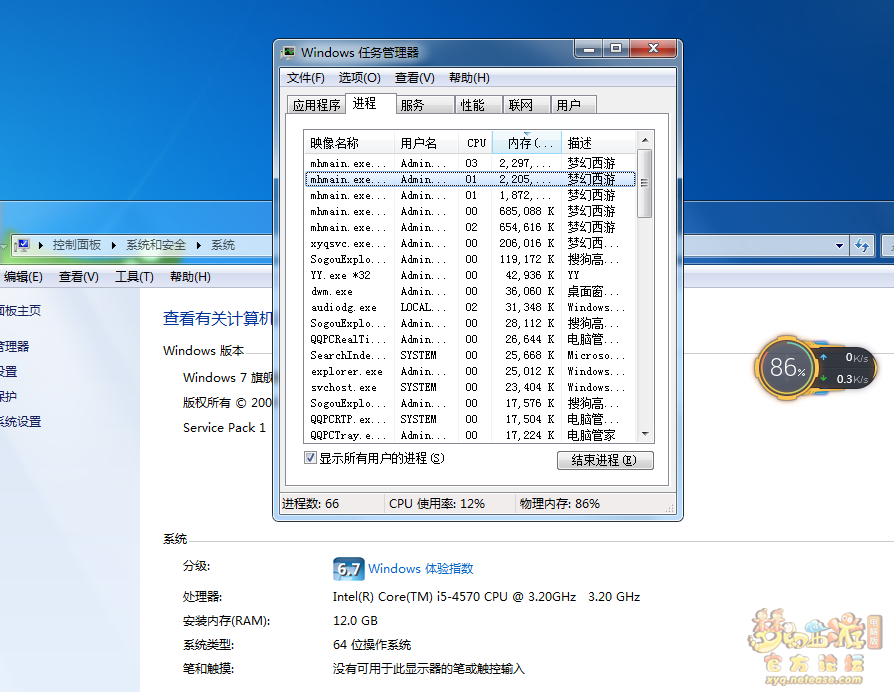
Task: Click the CPU 使用率: 12% status entry
Action: 437,504
